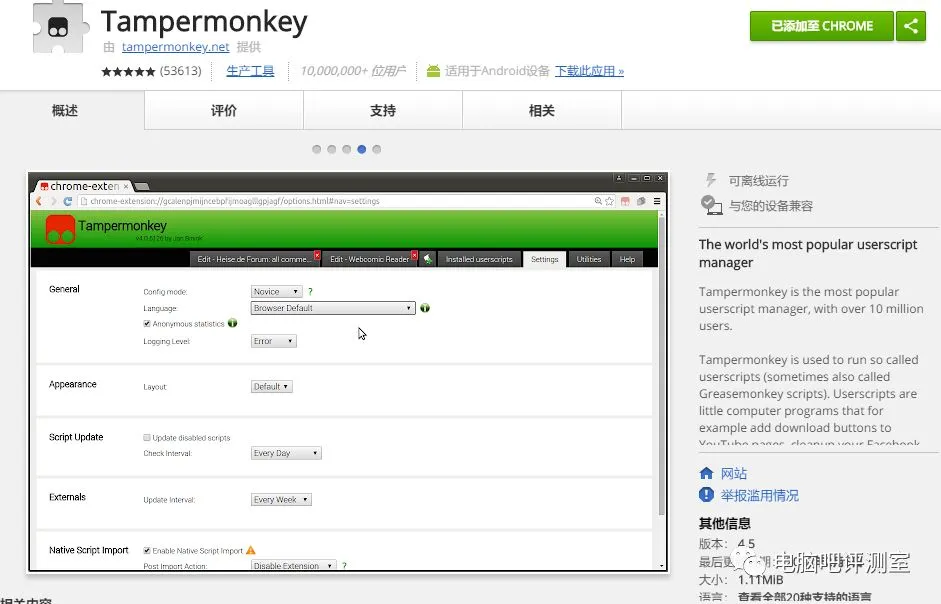The height and width of the screenshot is (604, 941).
Task: Open the Disable Extension dropdown
Action: point(293,566)
